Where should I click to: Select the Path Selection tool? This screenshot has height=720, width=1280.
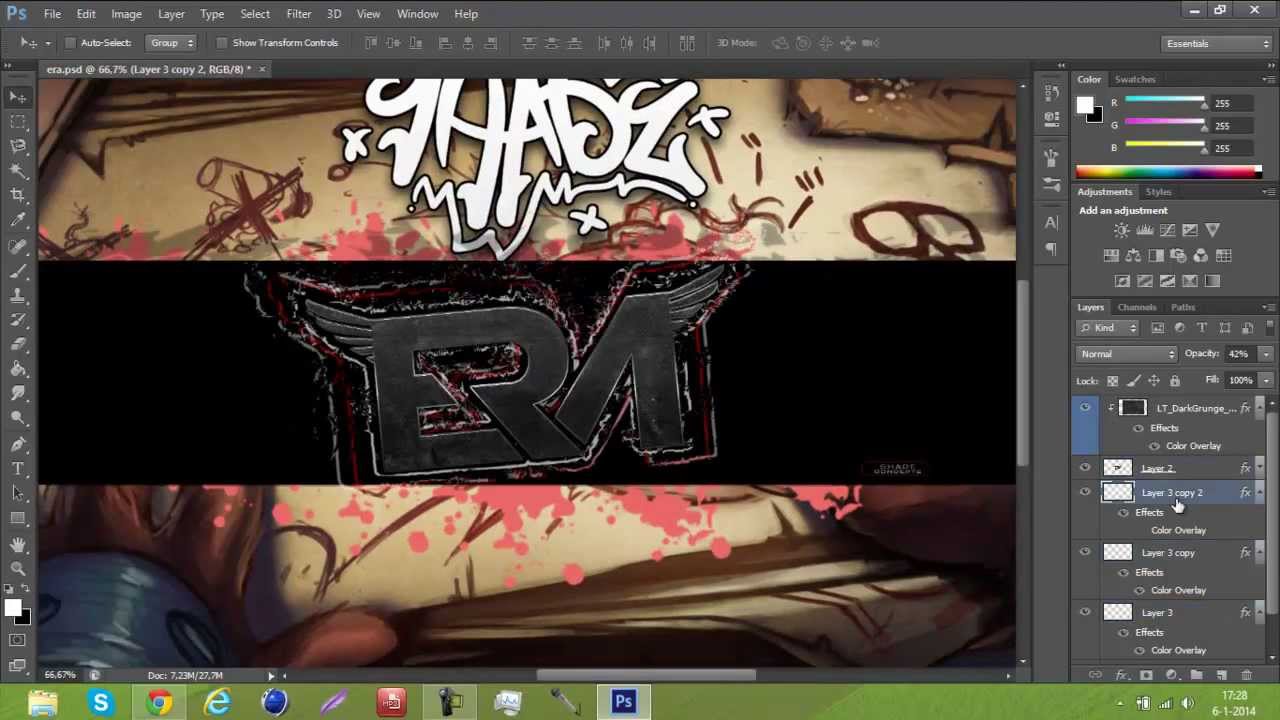click(x=18, y=494)
